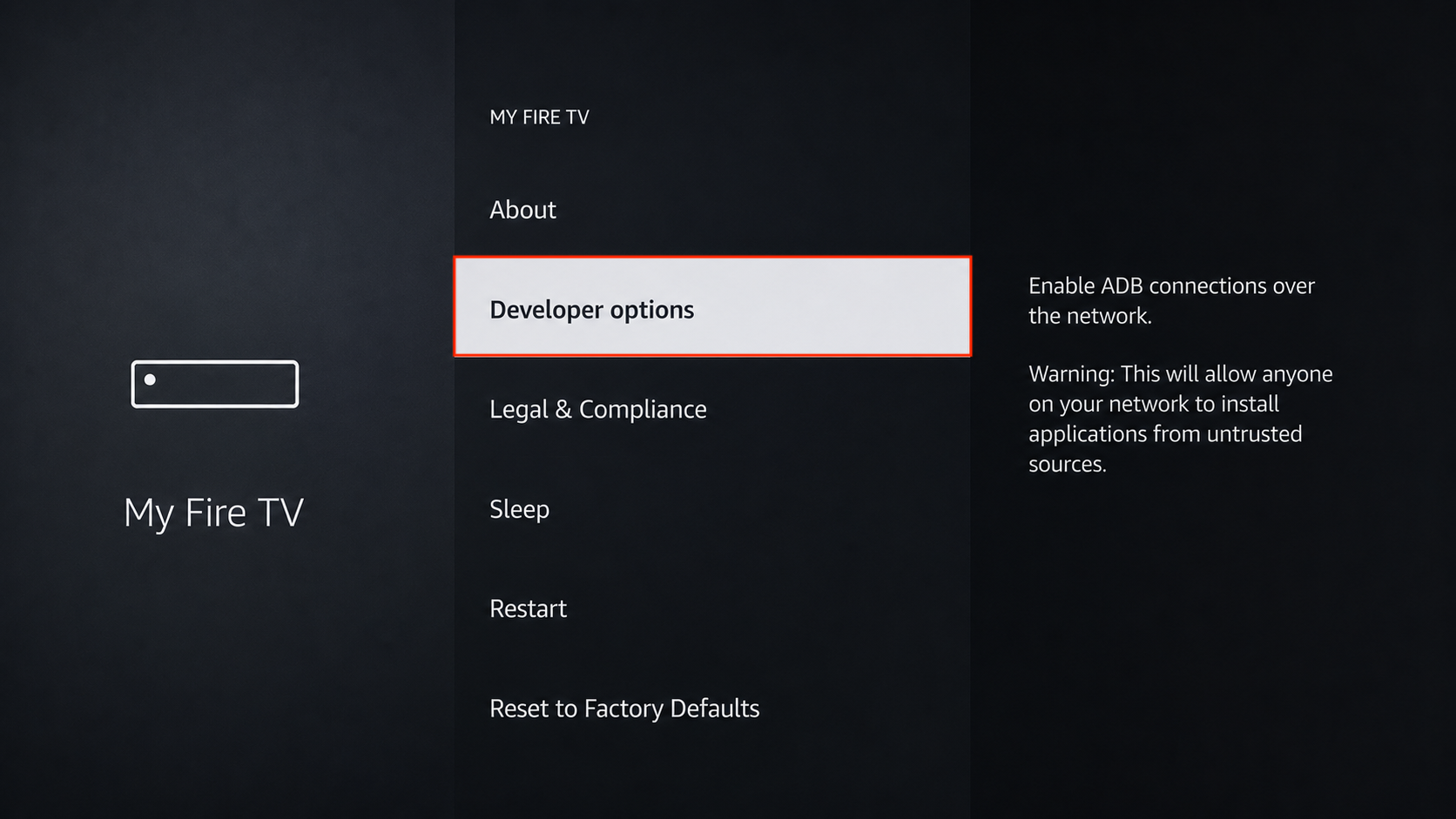Image resolution: width=1456 pixels, height=819 pixels.
Task: Open Legal & Compliance
Action: (x=712, y=409)
